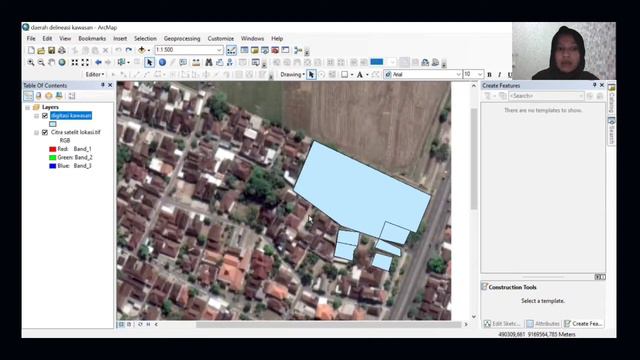Screen dimensions: 640x360
Task: Pin the Table Of Contents panel
Action: (x=103, y=85)
